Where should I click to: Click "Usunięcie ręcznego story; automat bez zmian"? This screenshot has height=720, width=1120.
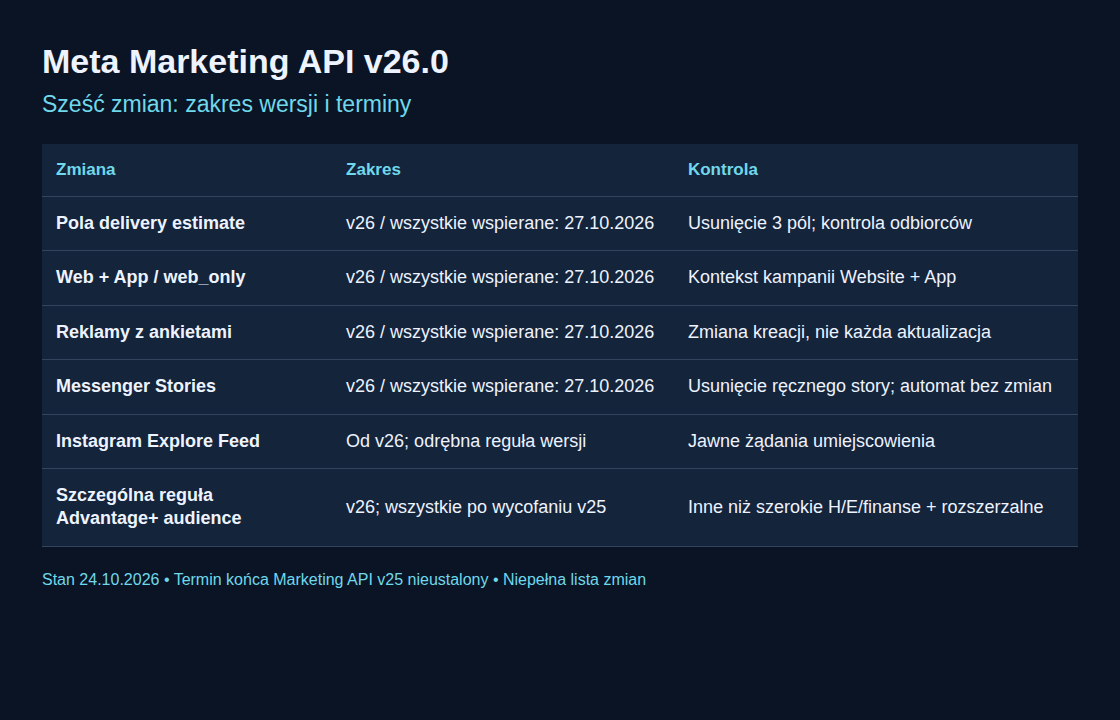[x=869, y=386]
